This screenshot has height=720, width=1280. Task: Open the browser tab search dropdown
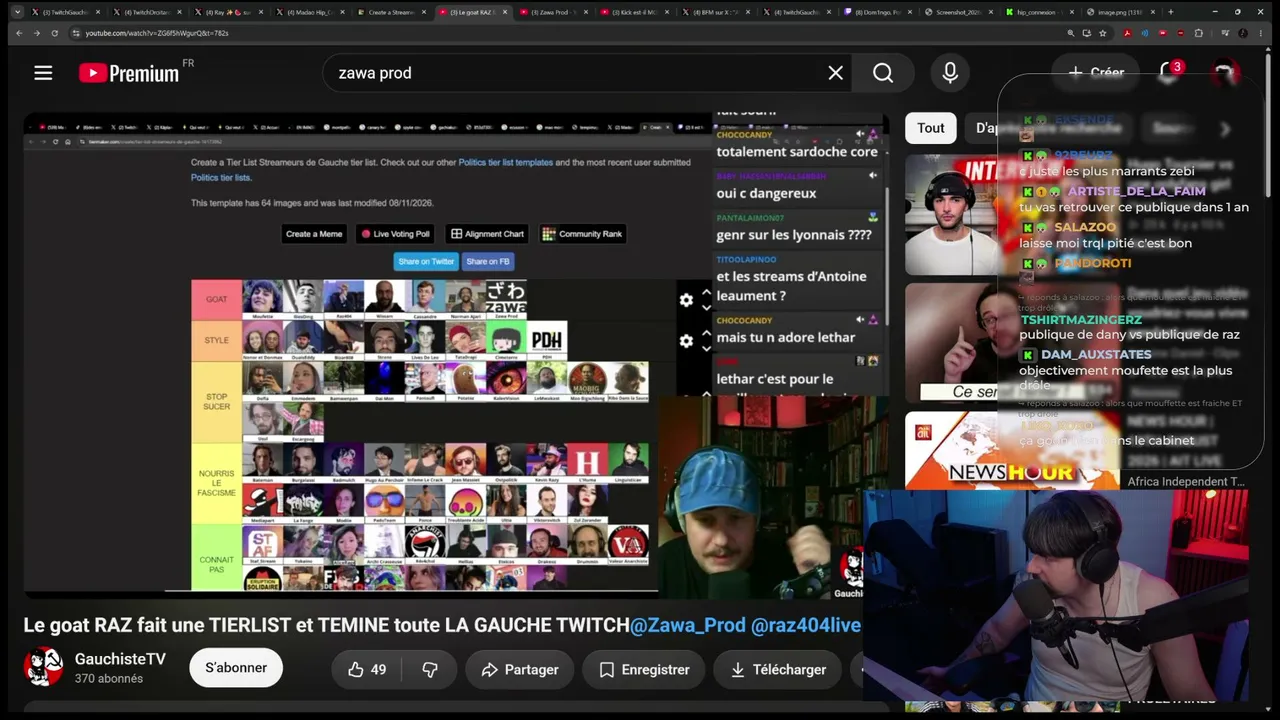17,12
